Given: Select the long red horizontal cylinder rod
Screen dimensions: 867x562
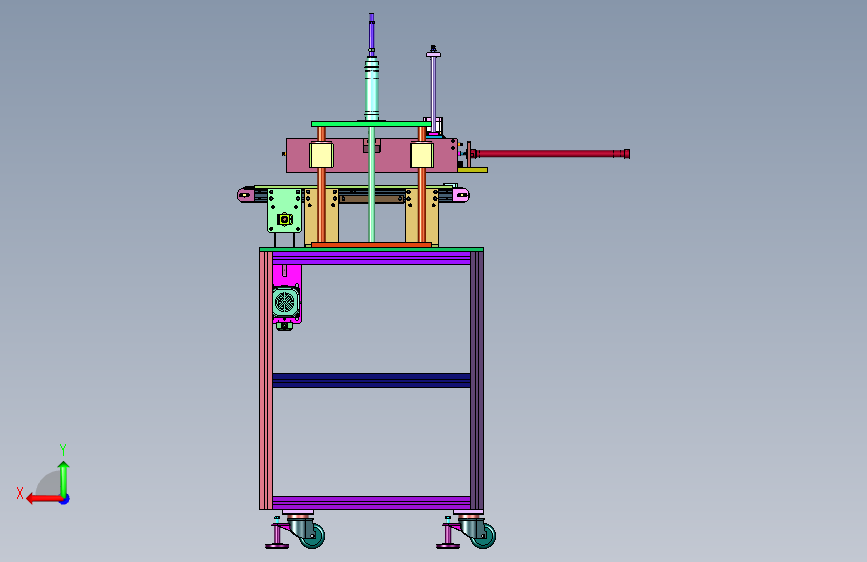Looking at the screenshot, I should click(x=550, y=154).
